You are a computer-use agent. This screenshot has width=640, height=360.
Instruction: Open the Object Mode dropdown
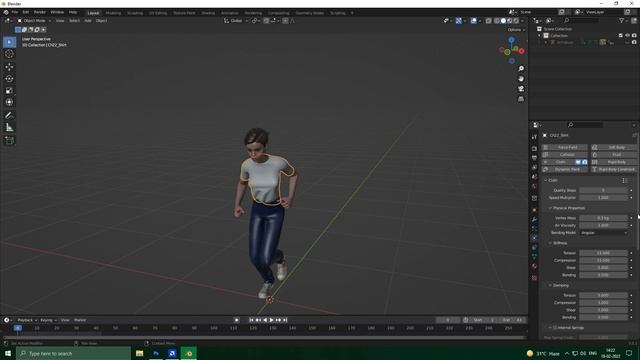[x=34, y=21]
